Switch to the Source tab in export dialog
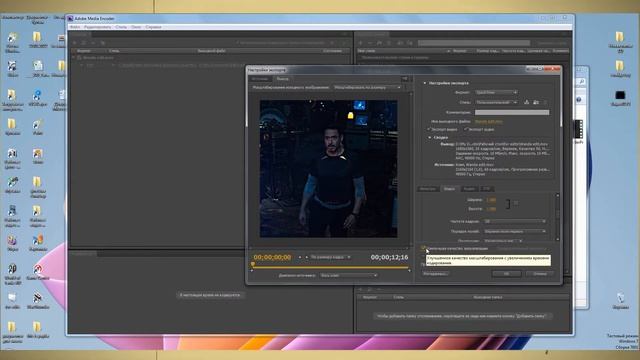This screenshot has width=640, height=360. coord(260,78)
